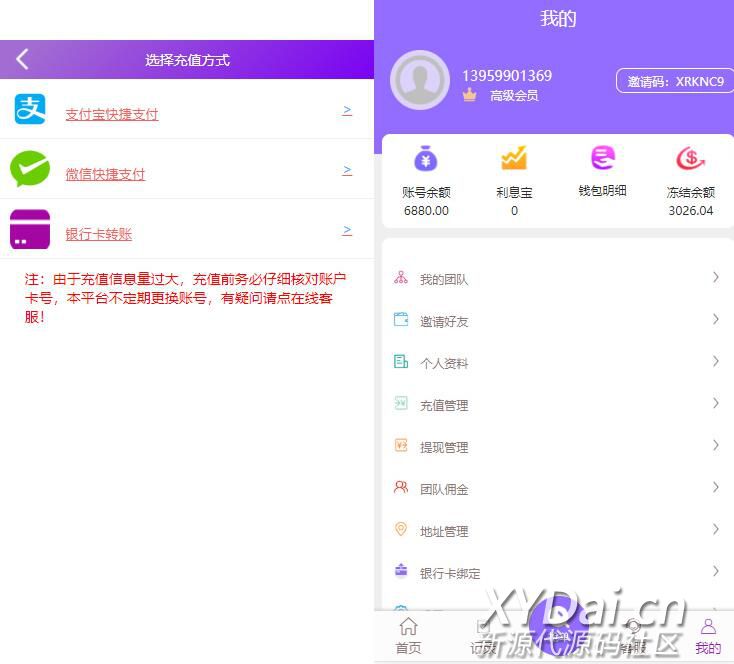Click the 地址管理 location pin icon
Image resolution: width=734 pixels, height=664 pixels.
point(401,529)
